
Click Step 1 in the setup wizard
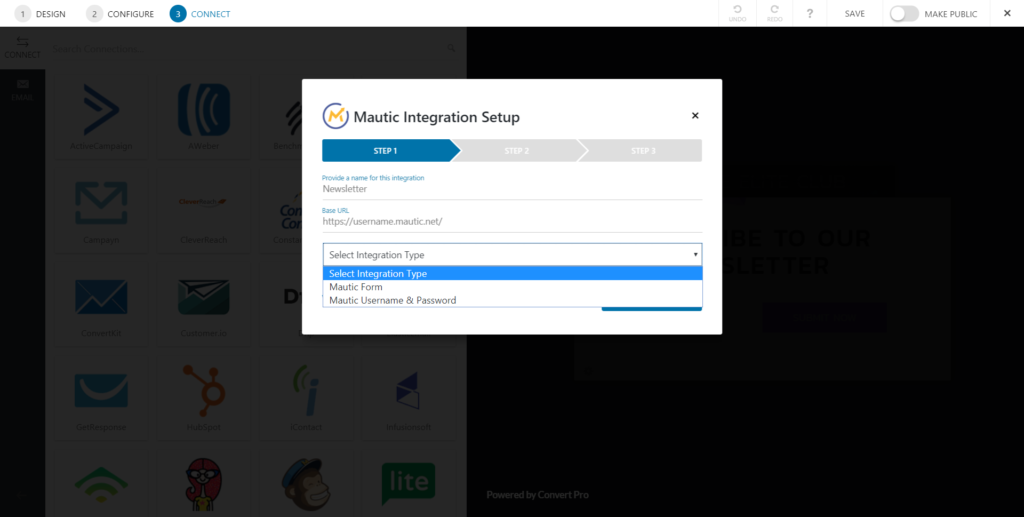(391, 151)
